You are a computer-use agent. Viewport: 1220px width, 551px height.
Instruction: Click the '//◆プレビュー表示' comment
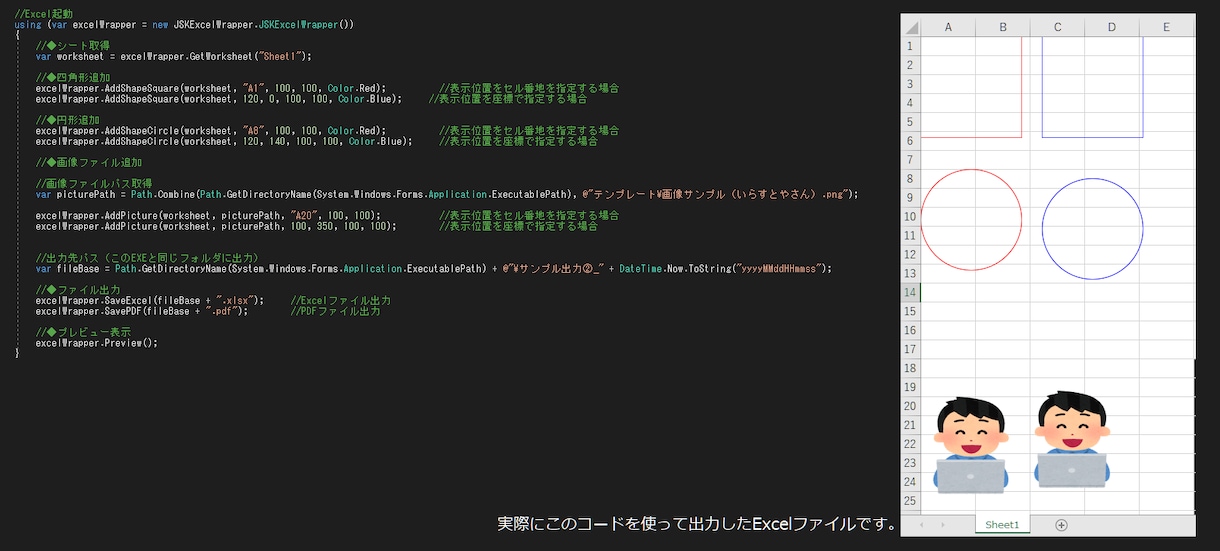point(83,332)
